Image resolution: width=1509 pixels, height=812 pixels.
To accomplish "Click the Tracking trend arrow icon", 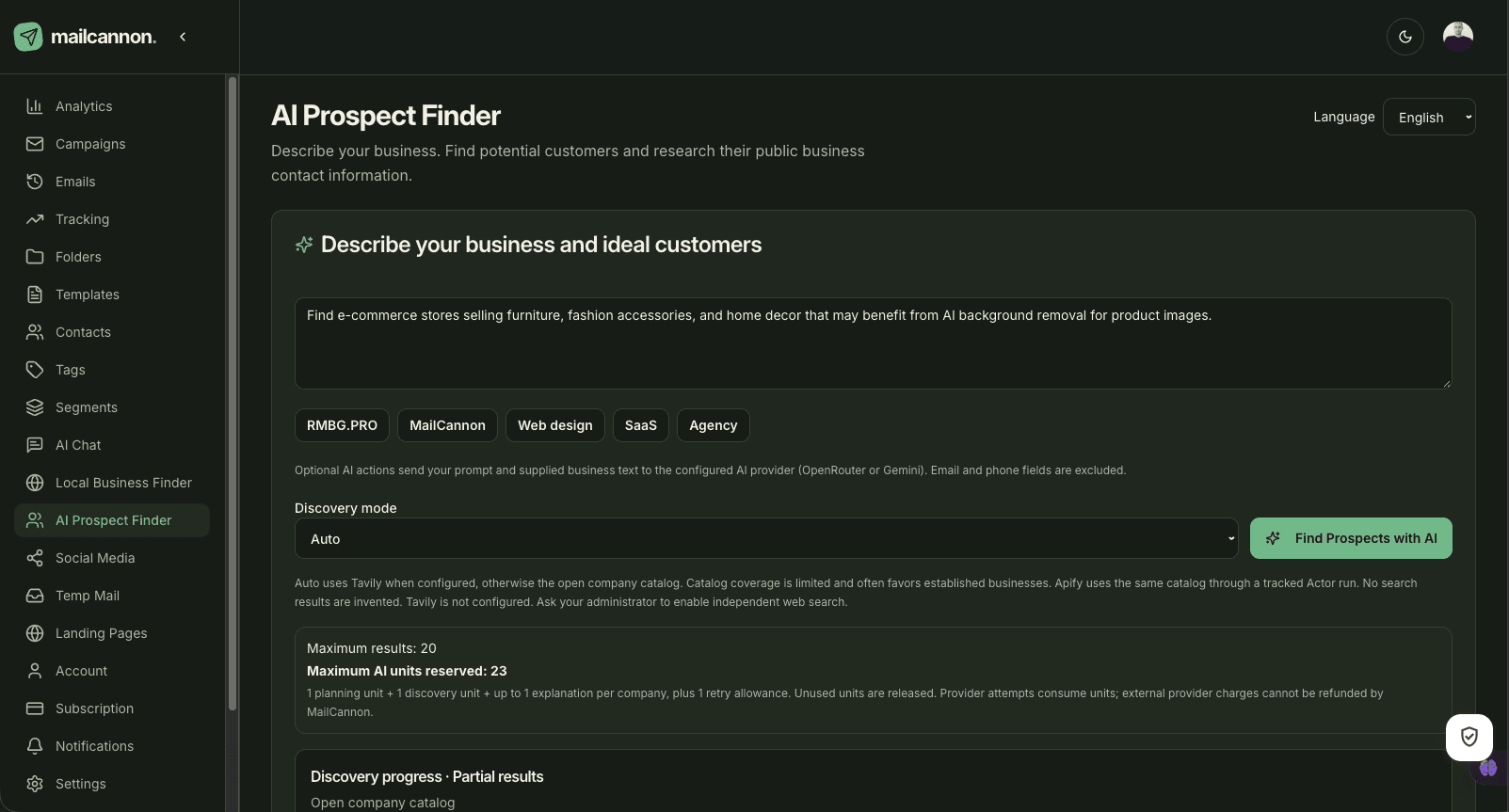I will point(35,219).
